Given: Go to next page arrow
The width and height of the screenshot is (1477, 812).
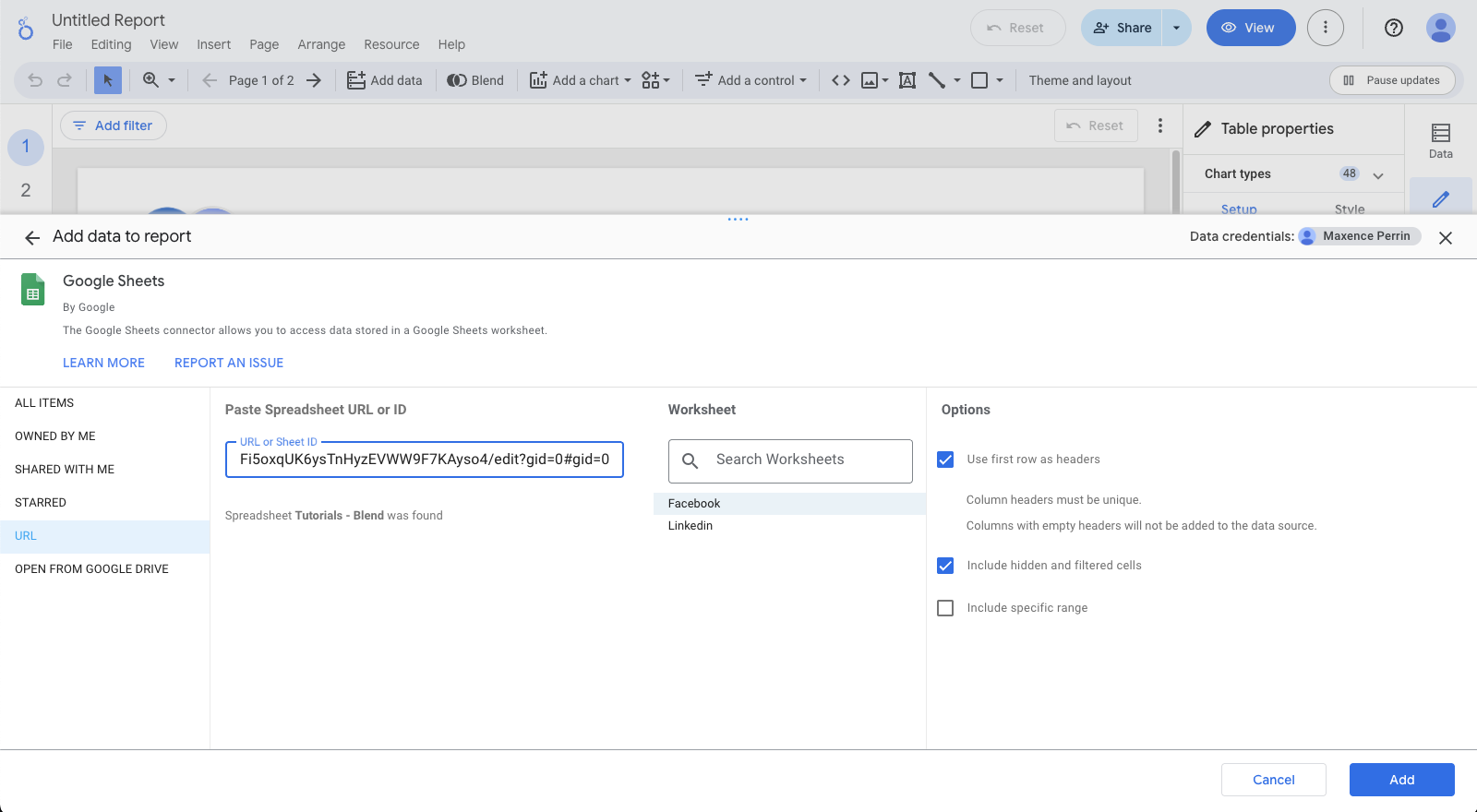Looking at the screenshot, I should (x=314, y=80).
